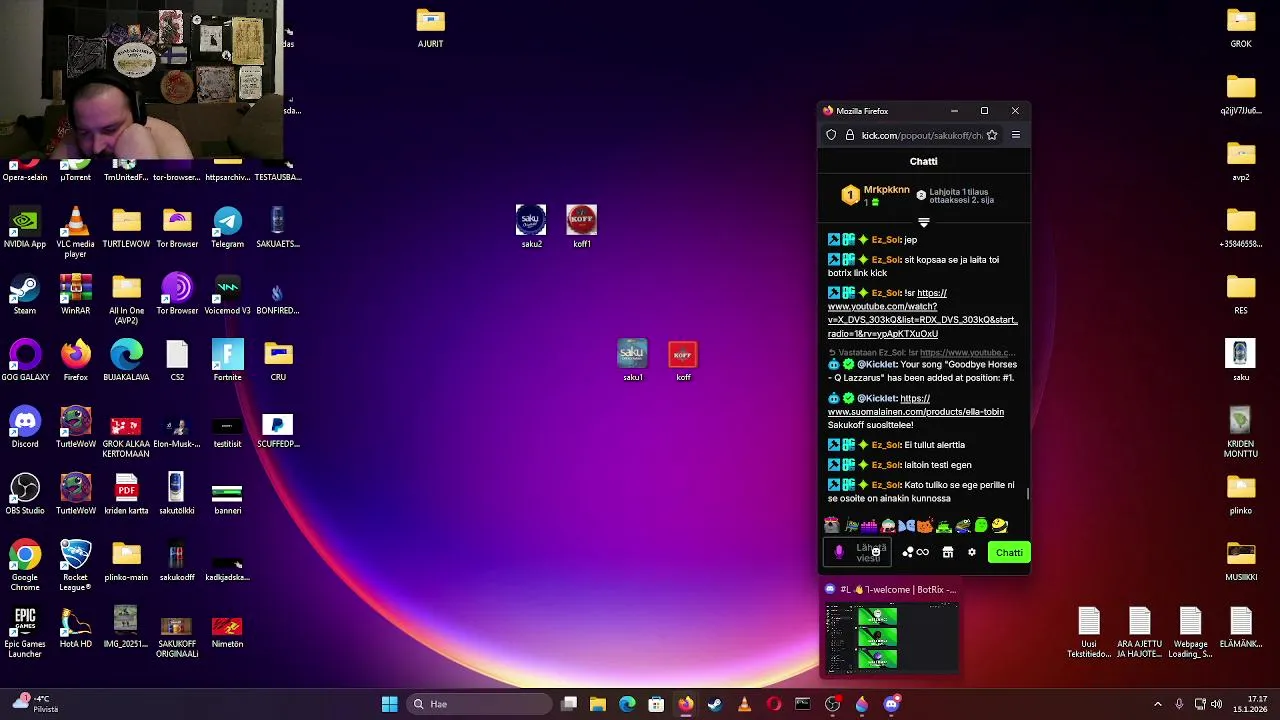Expand the leaderboard chevron under Mrkpkknn
This screenshot has width=1280, height=720.
[924, 222]
